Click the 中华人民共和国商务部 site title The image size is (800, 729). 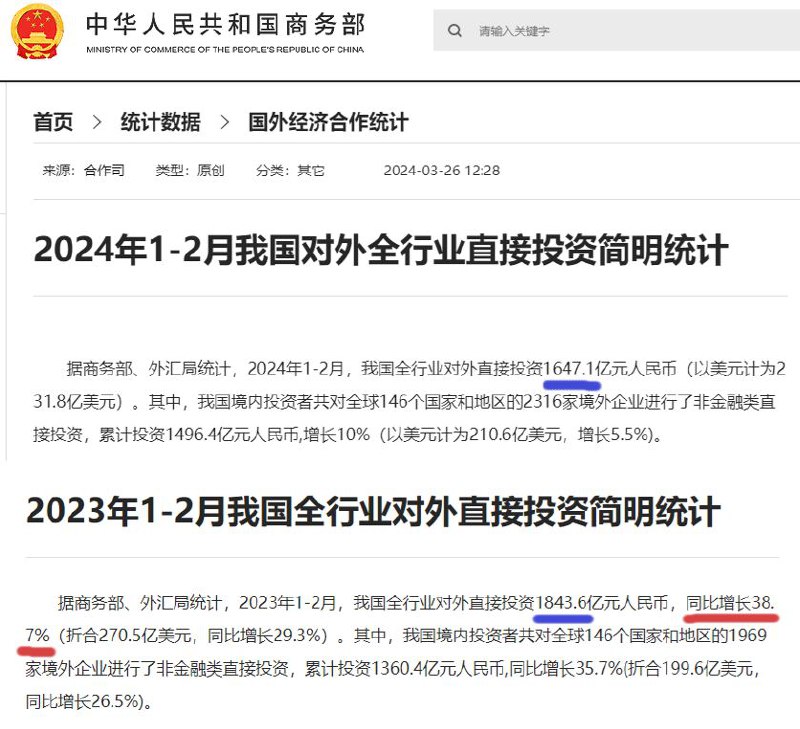tap(225, 24)
